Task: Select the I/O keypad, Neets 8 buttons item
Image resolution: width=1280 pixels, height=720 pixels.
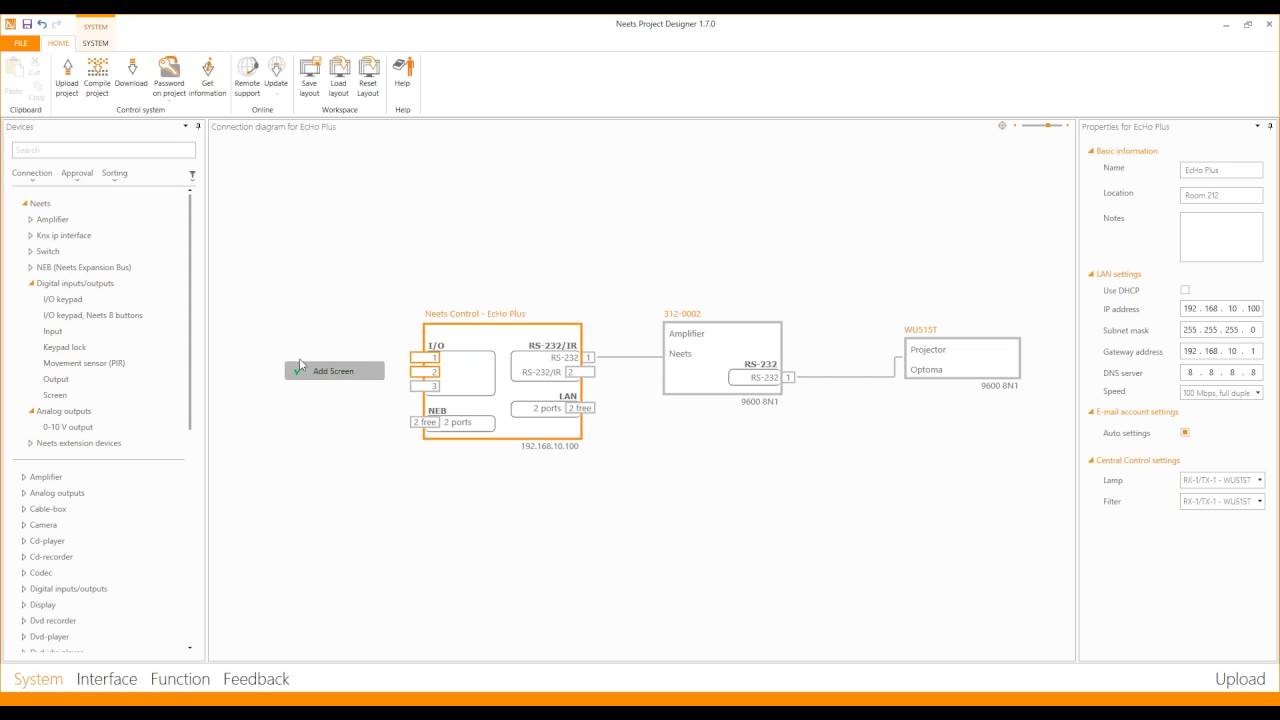Action: coord(93,315)
